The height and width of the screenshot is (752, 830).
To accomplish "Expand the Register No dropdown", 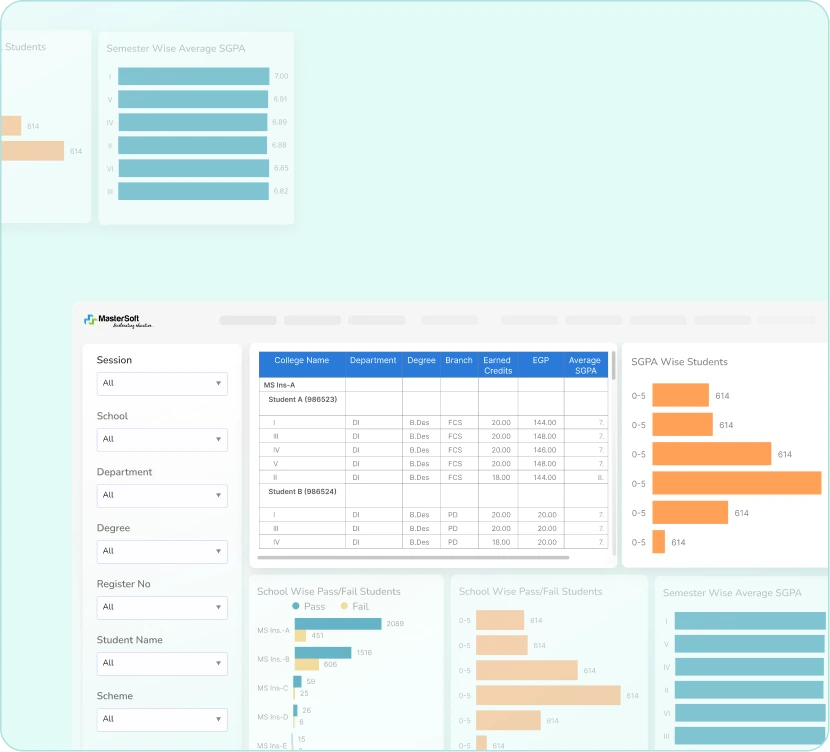I will tap(162, 607).
